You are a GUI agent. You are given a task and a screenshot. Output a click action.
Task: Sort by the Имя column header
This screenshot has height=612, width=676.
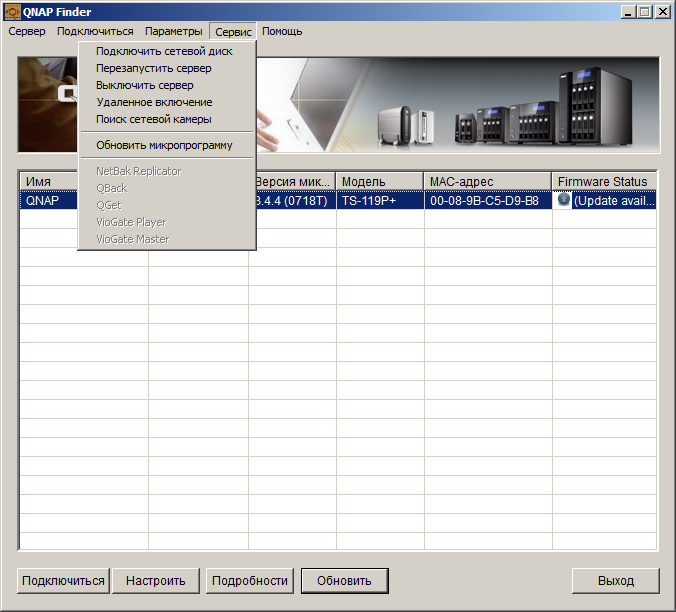click(49, 181)
